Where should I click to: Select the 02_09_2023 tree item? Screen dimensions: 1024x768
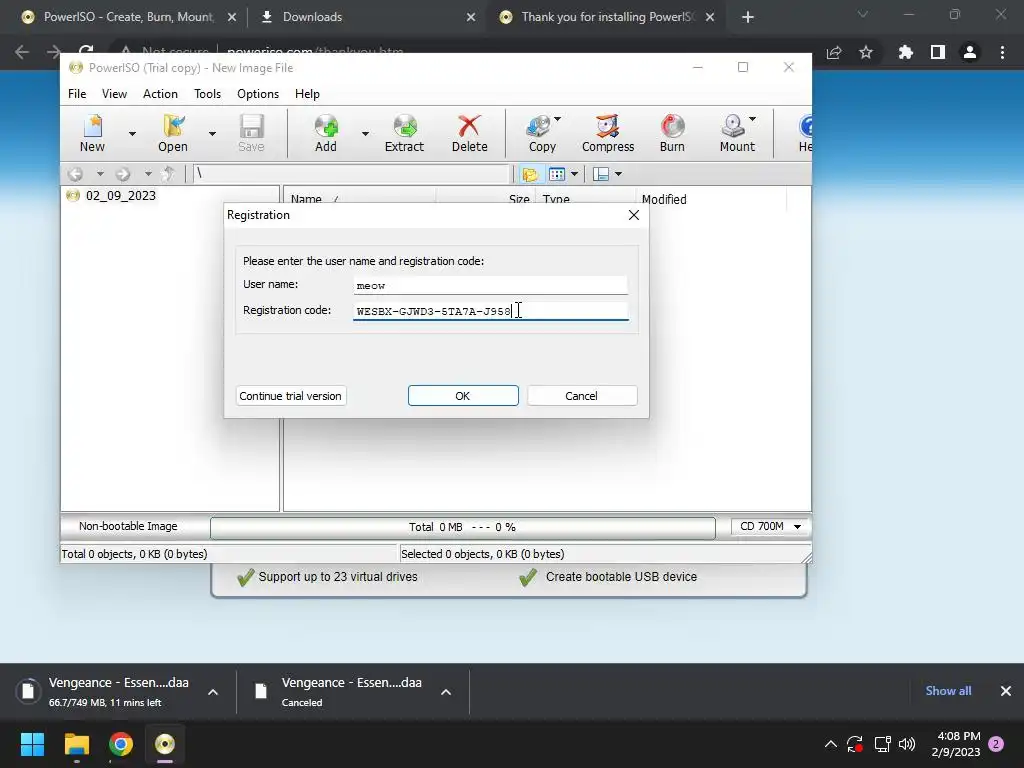pos(121,195)
